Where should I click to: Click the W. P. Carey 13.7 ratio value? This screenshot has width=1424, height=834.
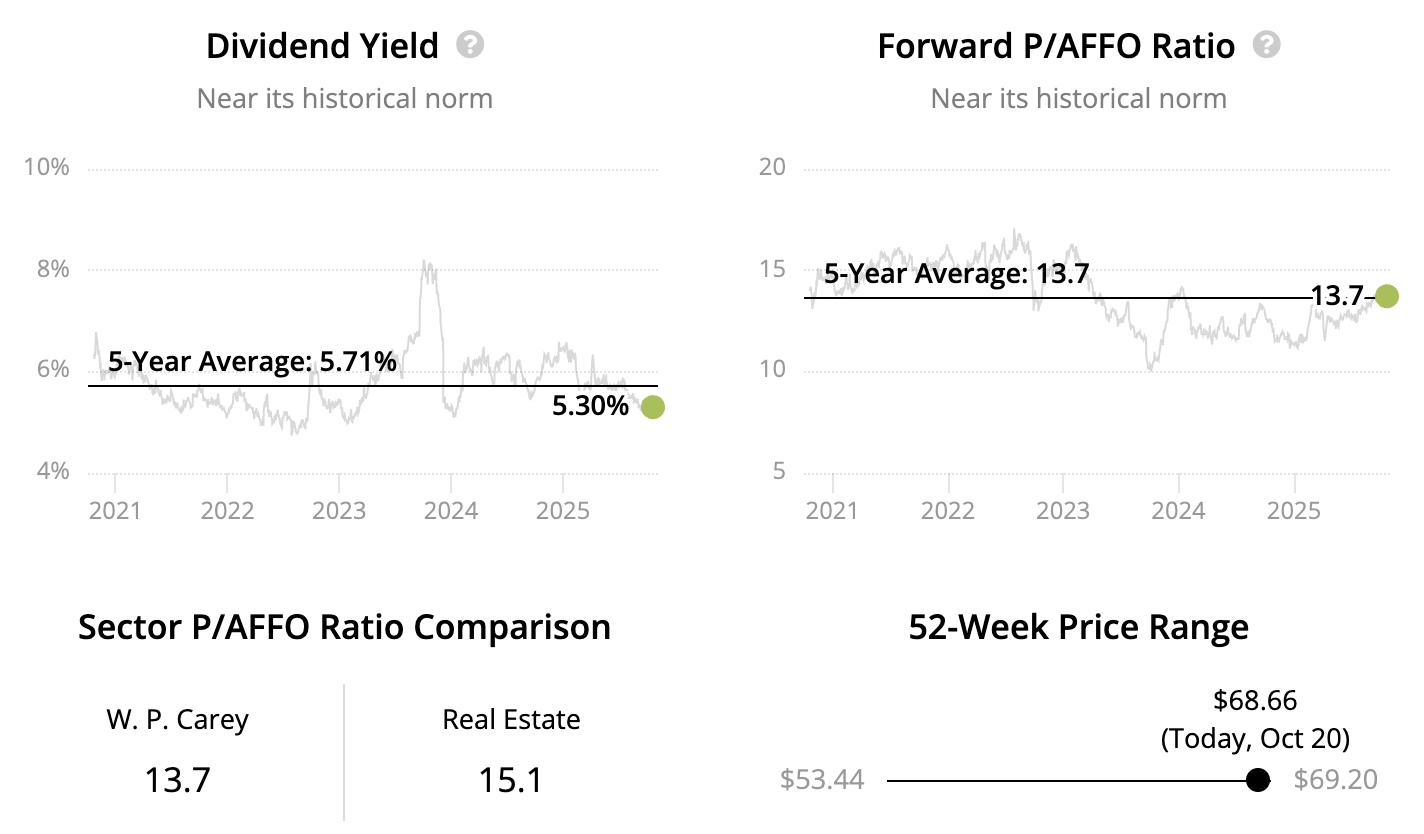(177, 778)
